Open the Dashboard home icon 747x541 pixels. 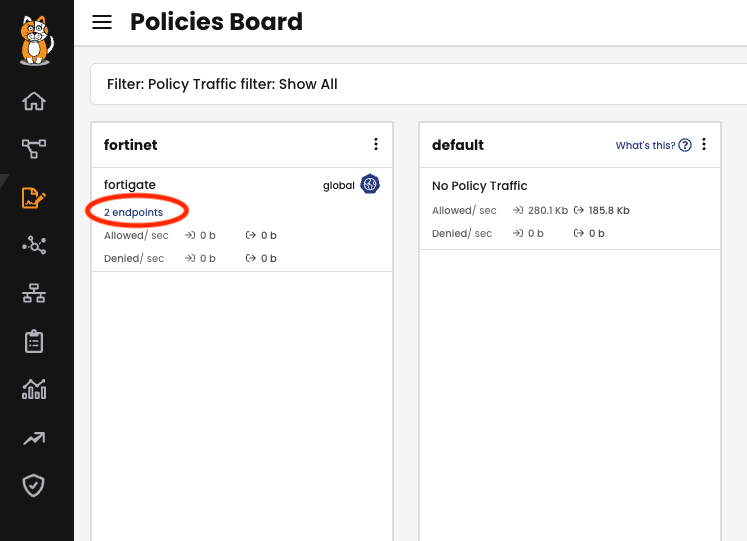click(x=34, y=101)
